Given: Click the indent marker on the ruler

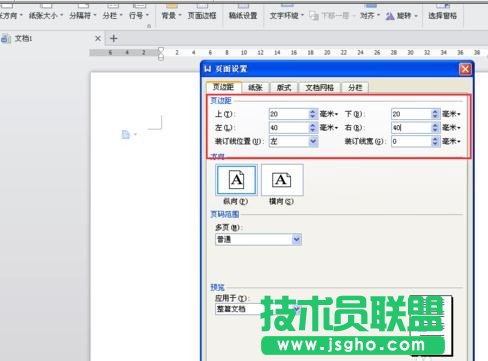Looking at the screenshot, I should (161, 54).
